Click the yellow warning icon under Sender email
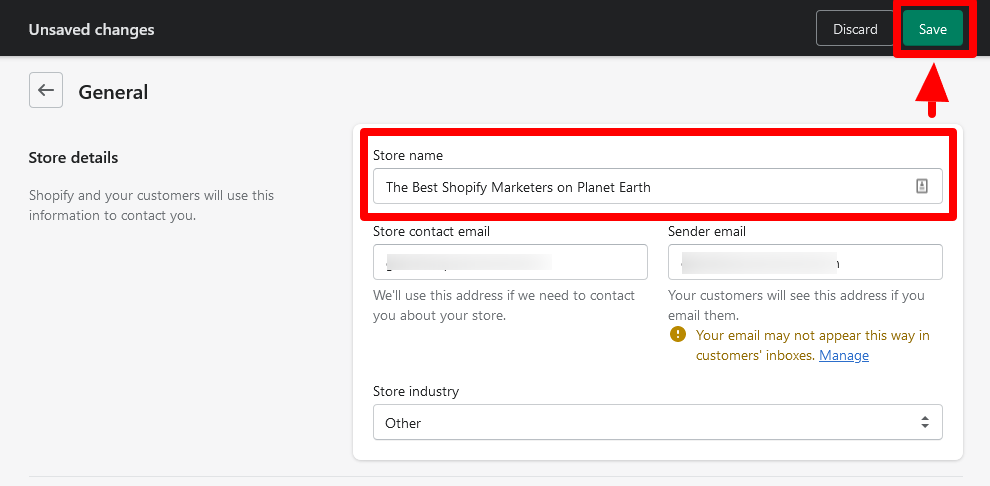Viewport: 990px width, 486px height. pos(679,335)
